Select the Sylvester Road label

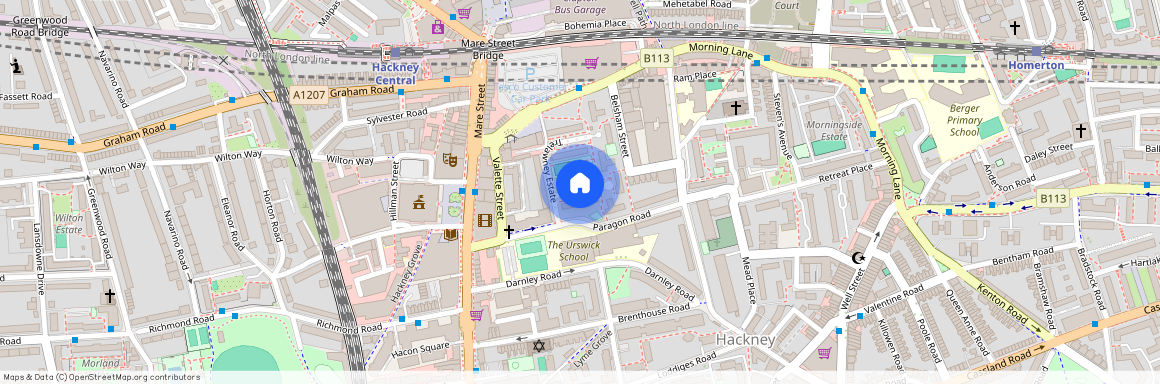pyautogui.click(x=397, y=118)
